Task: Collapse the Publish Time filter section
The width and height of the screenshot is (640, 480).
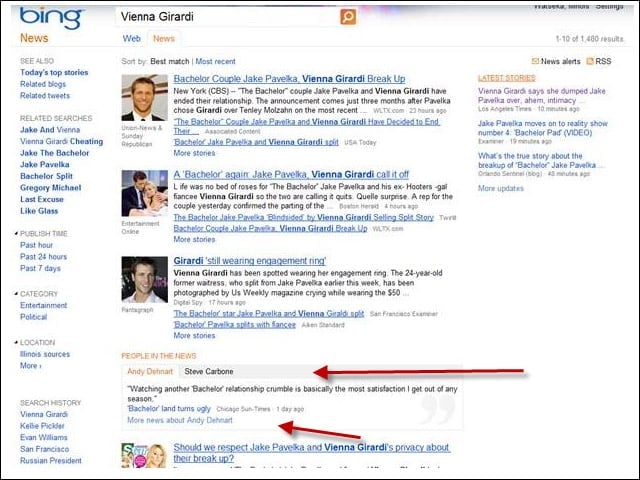Action: (x=16, y=233)
